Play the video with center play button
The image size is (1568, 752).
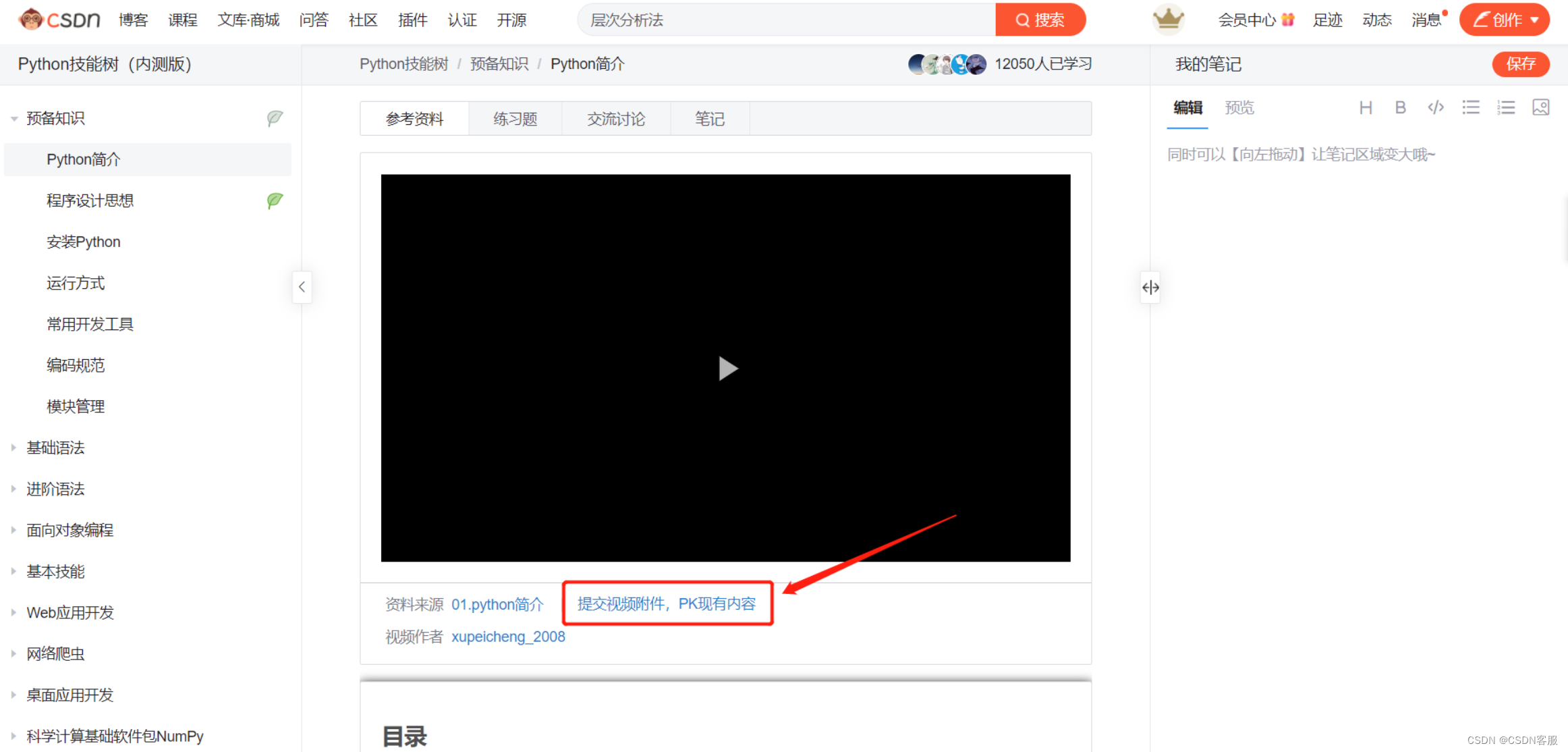[727, 369]
